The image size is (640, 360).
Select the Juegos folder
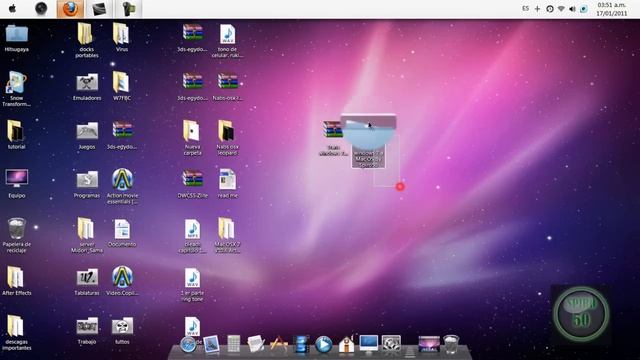coord(87,136)
